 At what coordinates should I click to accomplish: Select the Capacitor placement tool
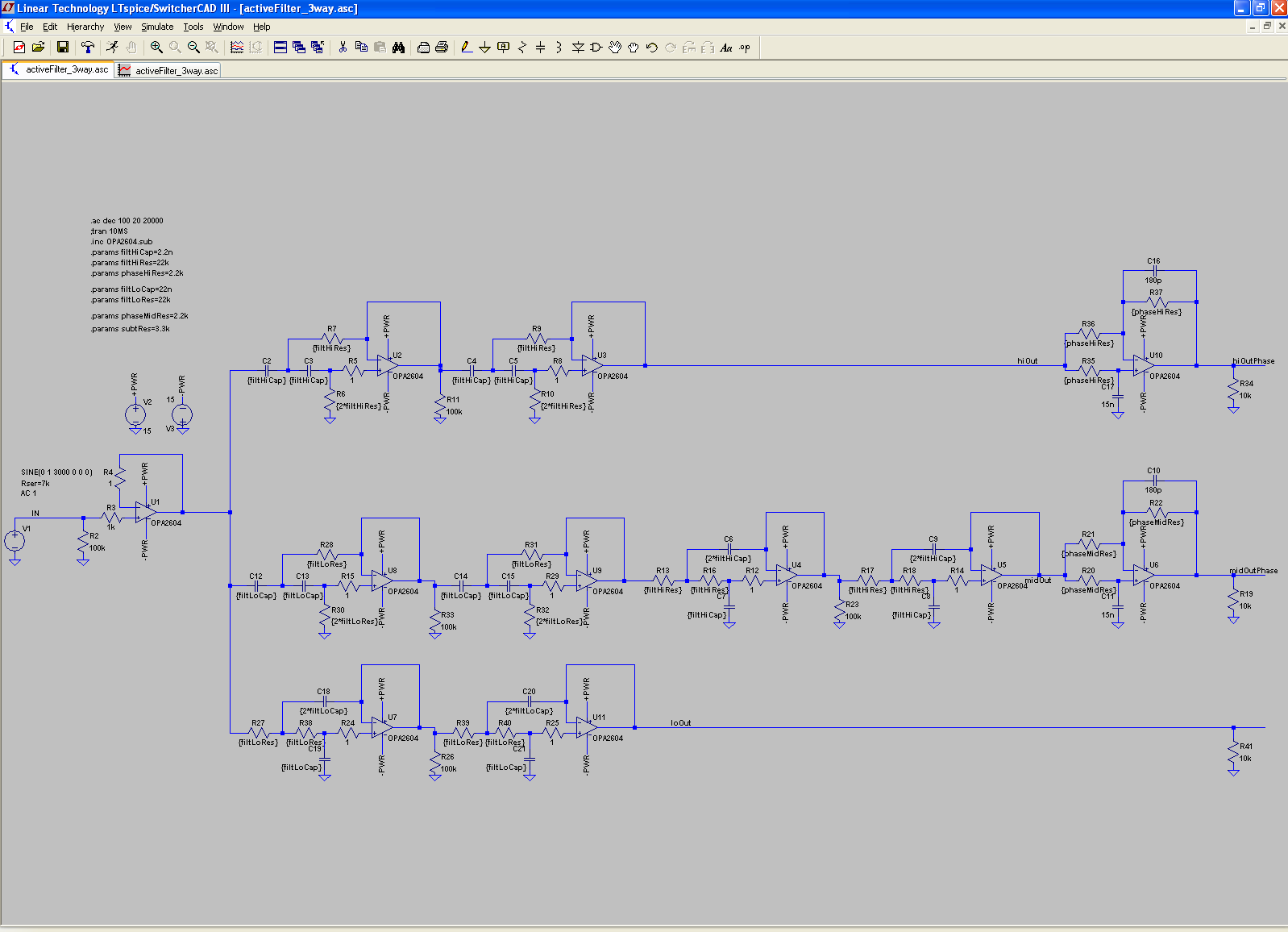pos(540,48)
